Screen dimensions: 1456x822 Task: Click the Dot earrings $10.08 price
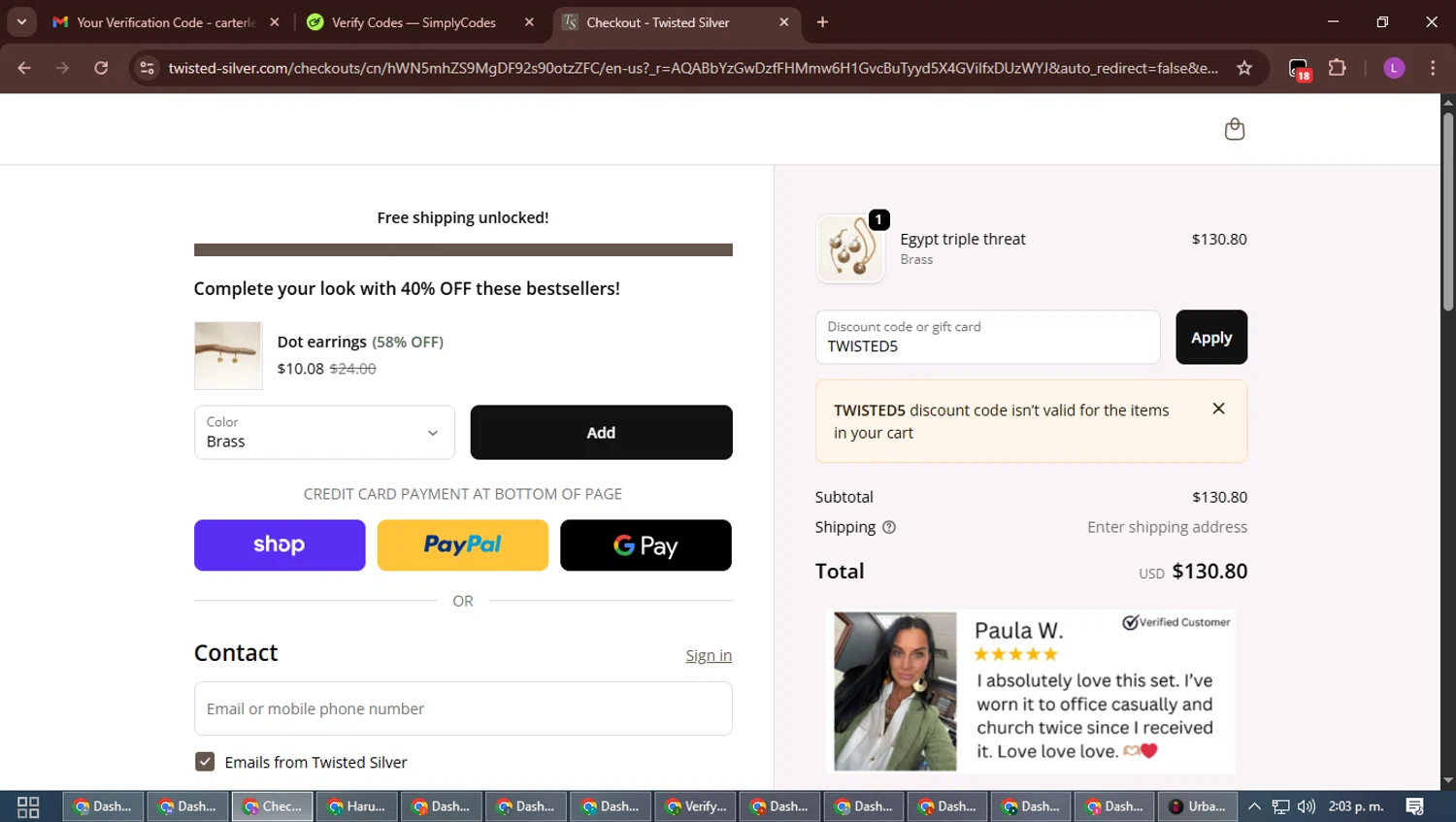coord(300,369)
